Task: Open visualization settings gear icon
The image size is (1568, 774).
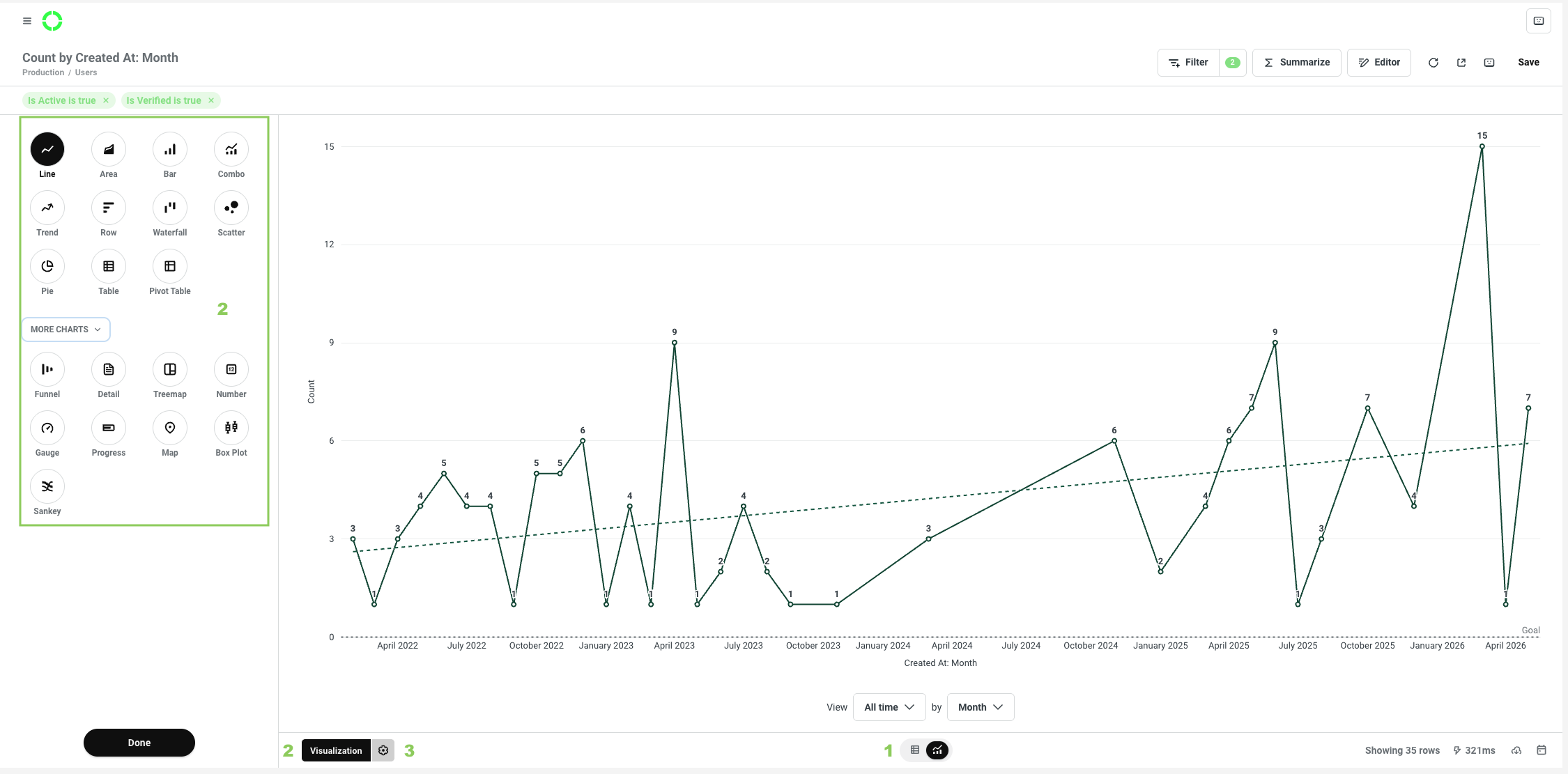Action: (383, 750)
